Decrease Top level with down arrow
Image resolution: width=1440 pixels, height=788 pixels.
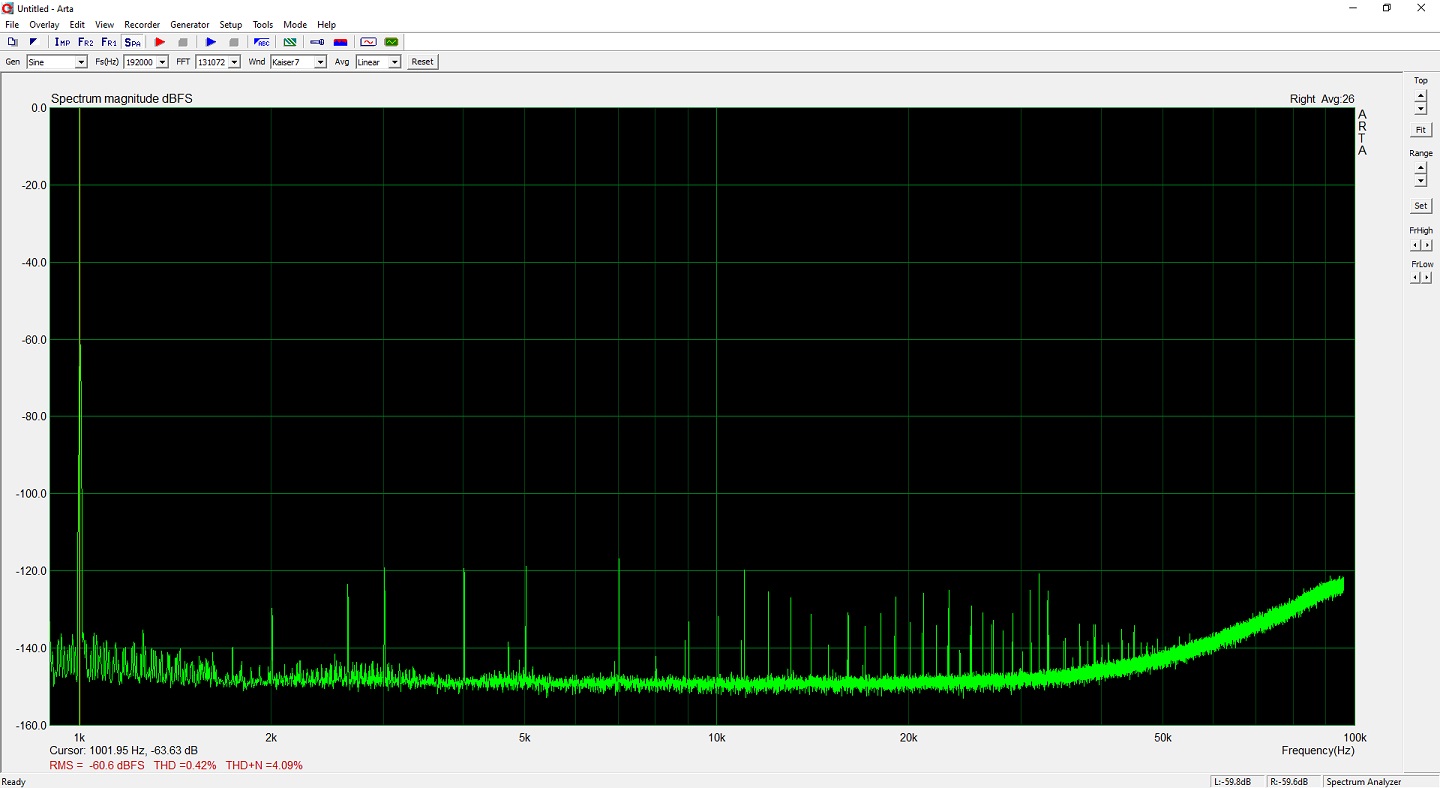[x=1421, y=108]
